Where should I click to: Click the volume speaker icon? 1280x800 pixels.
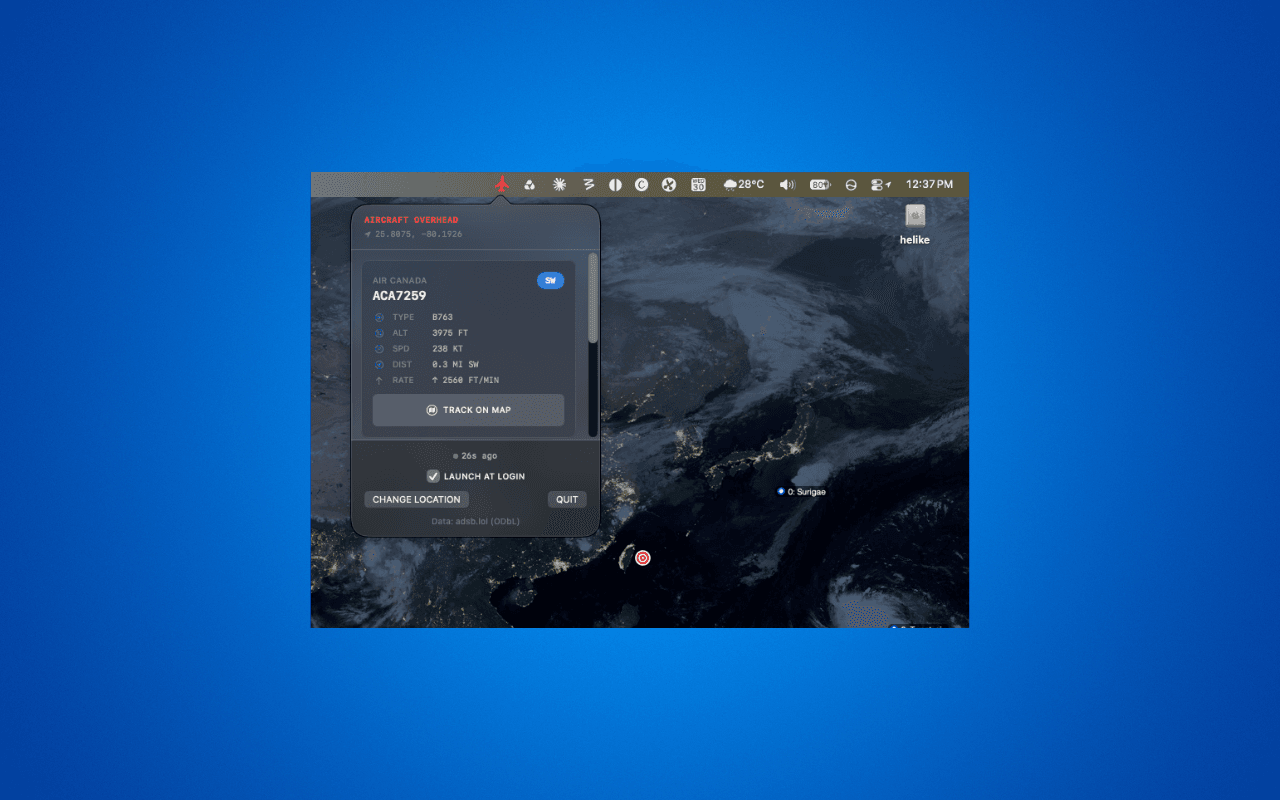click(787, 184)
